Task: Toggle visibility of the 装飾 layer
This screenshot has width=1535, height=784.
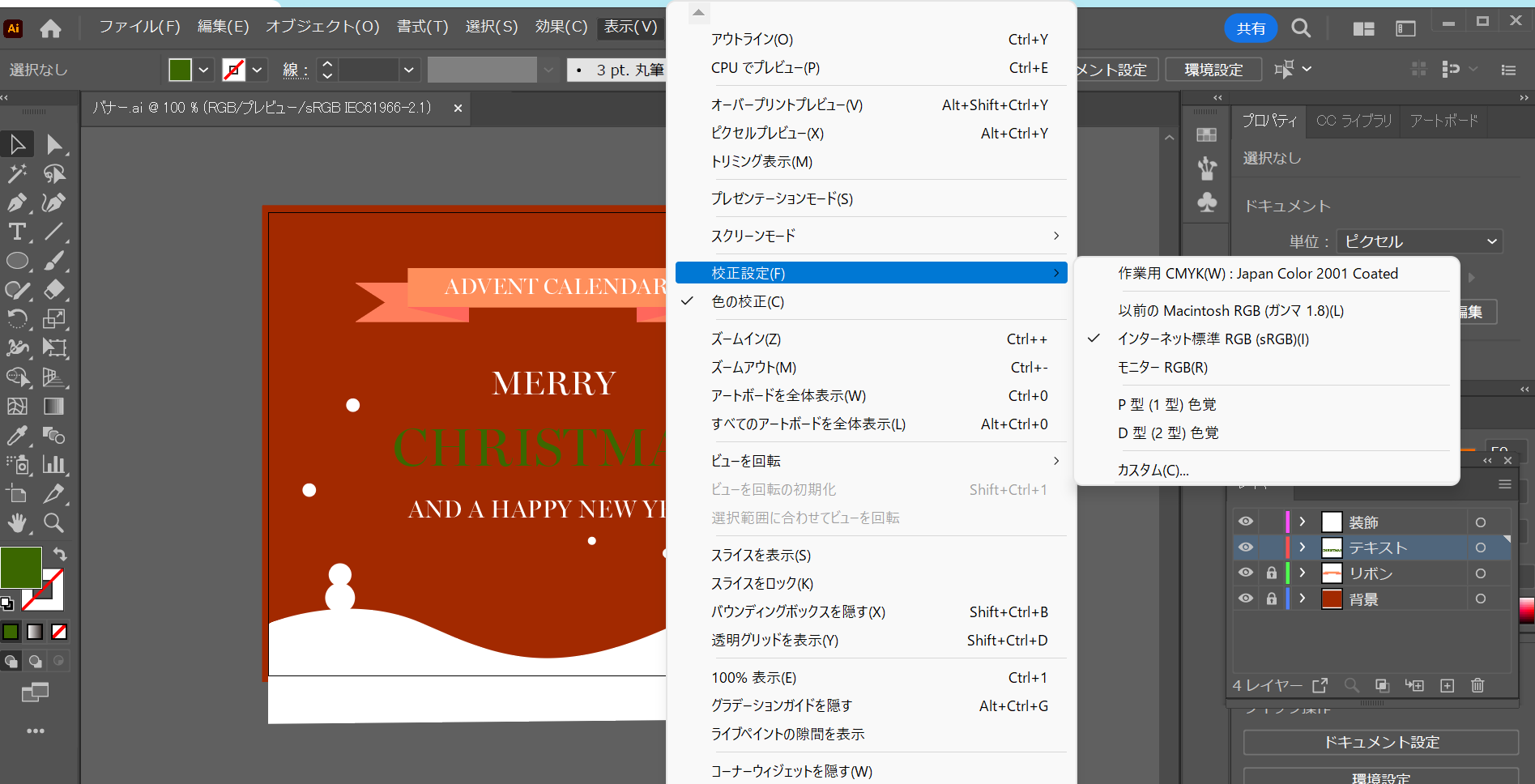Action: point(1246,522)
